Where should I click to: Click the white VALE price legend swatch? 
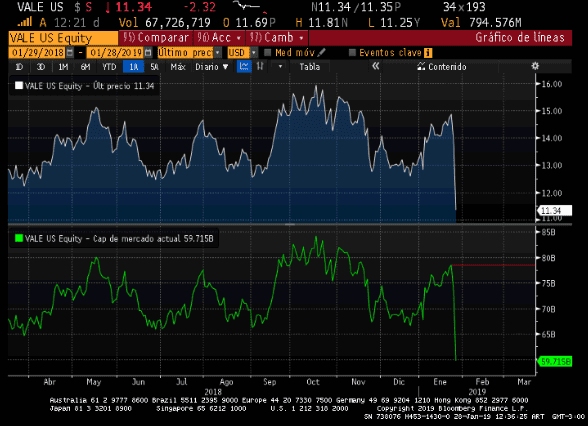tap(19, 86)
